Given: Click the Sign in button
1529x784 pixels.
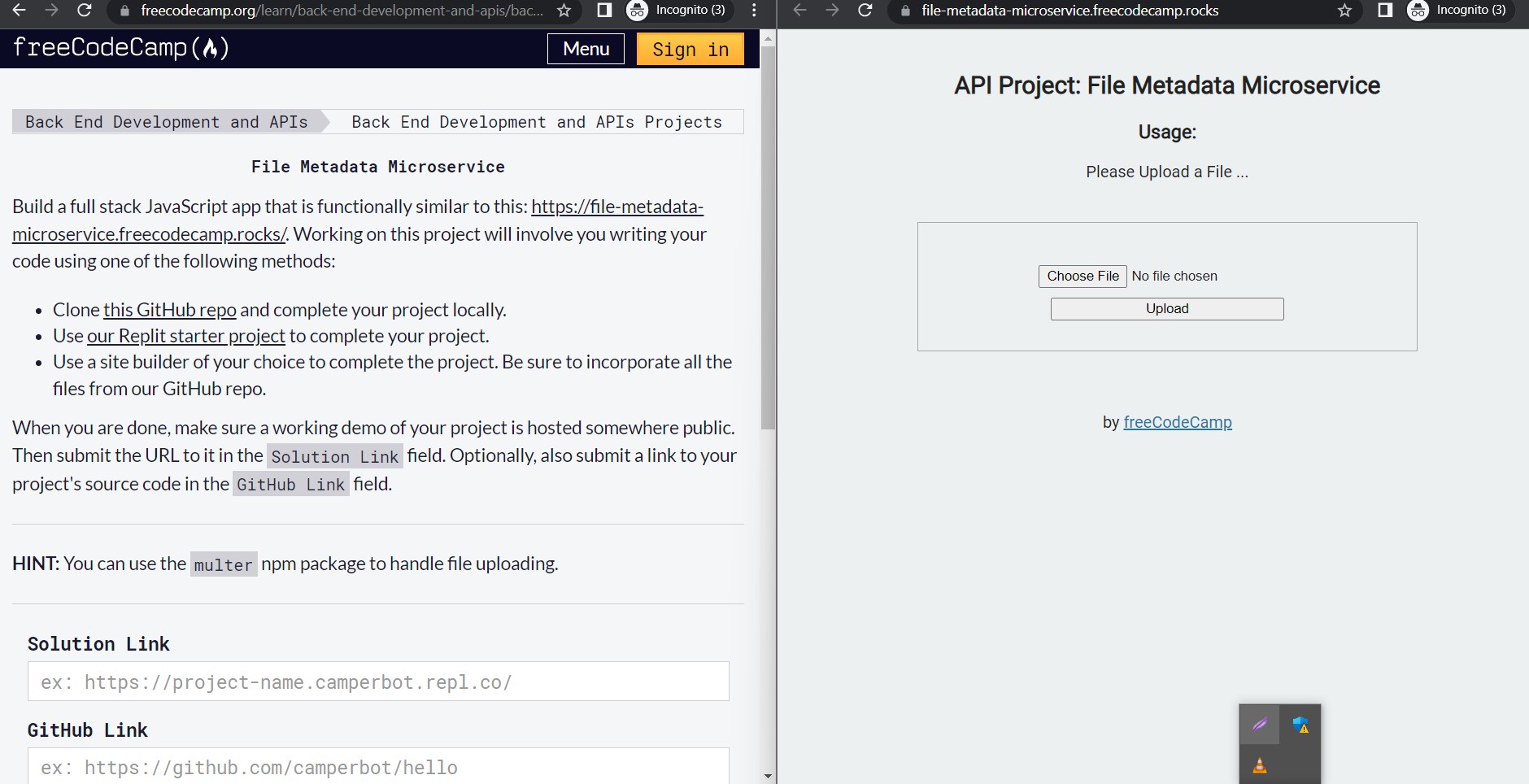Looking at the screenshot, I should pos(690,49).
